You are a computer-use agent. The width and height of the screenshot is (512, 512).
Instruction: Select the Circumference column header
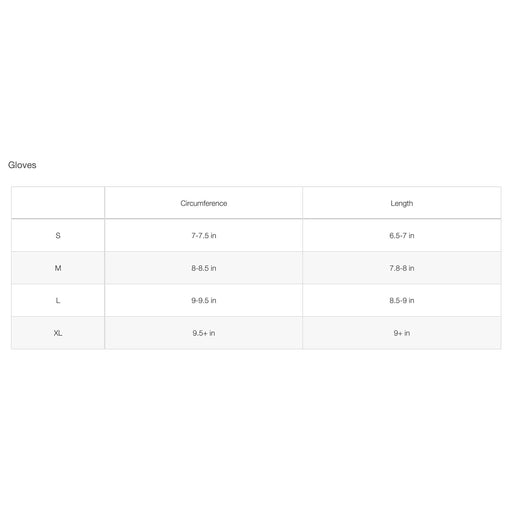click(x=204, y=203)
